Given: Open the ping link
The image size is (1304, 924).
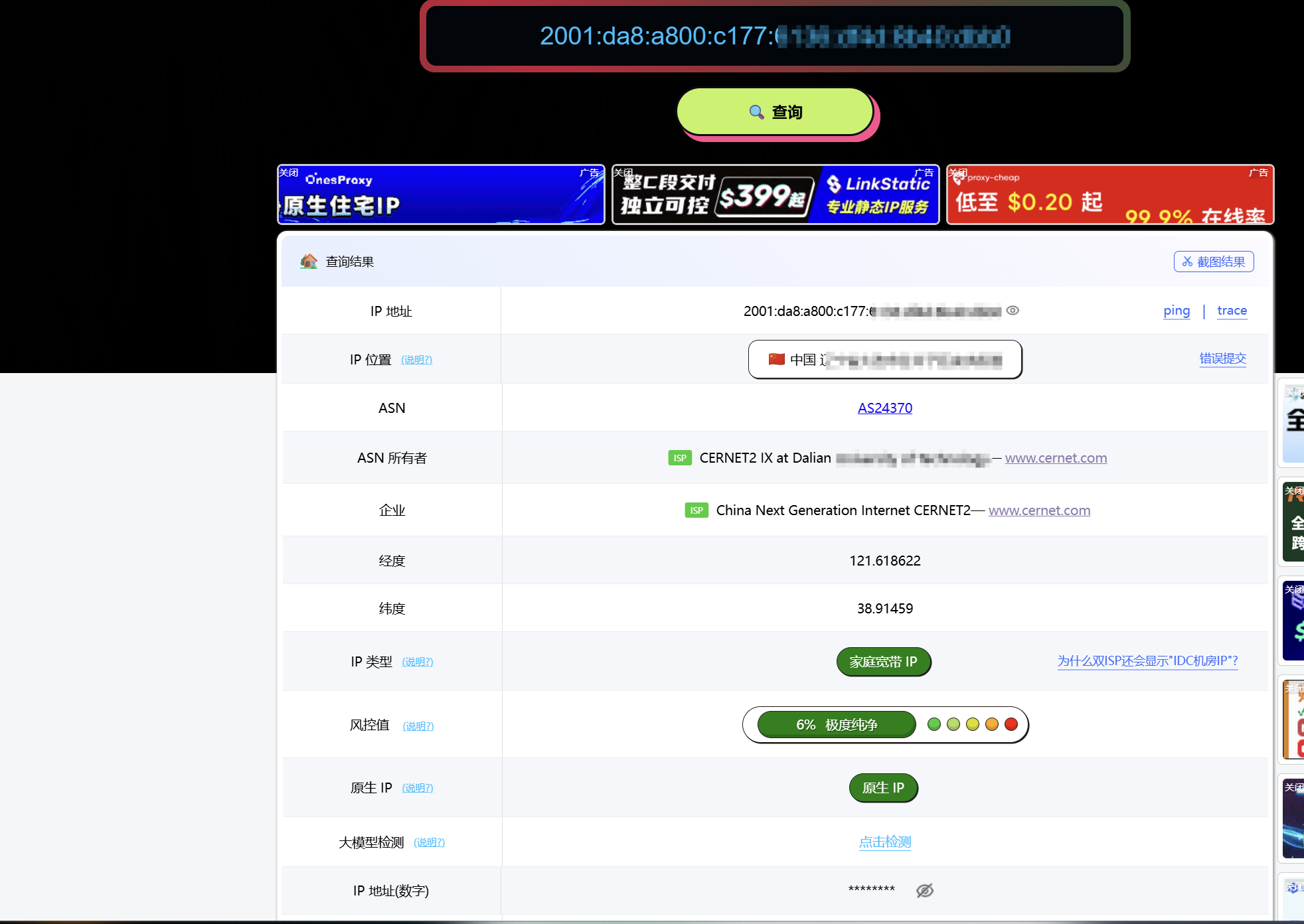Looking at the screenshot, I should point(1177,311).
